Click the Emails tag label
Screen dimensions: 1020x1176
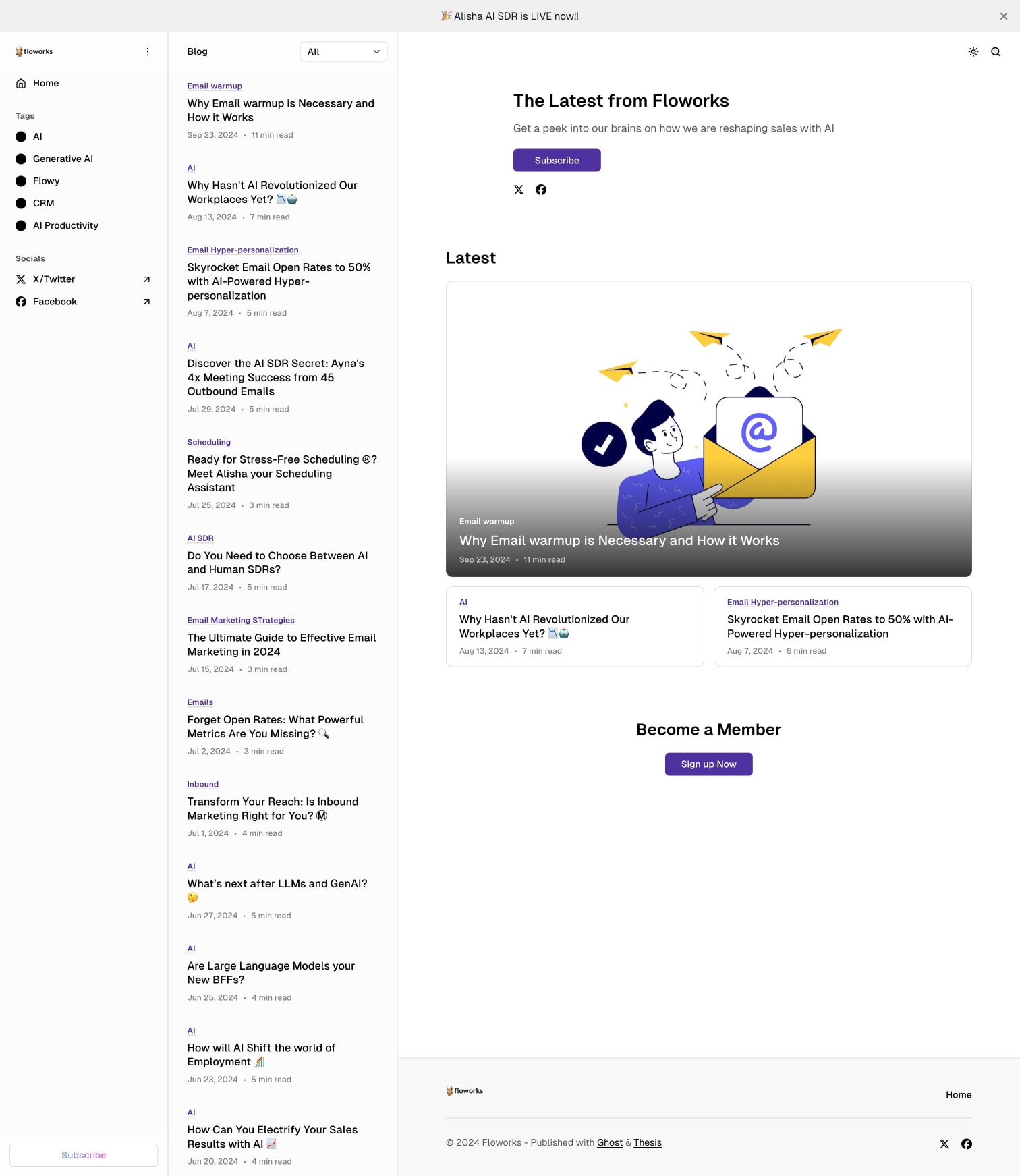pyautogui.click(x=200, y=702)
